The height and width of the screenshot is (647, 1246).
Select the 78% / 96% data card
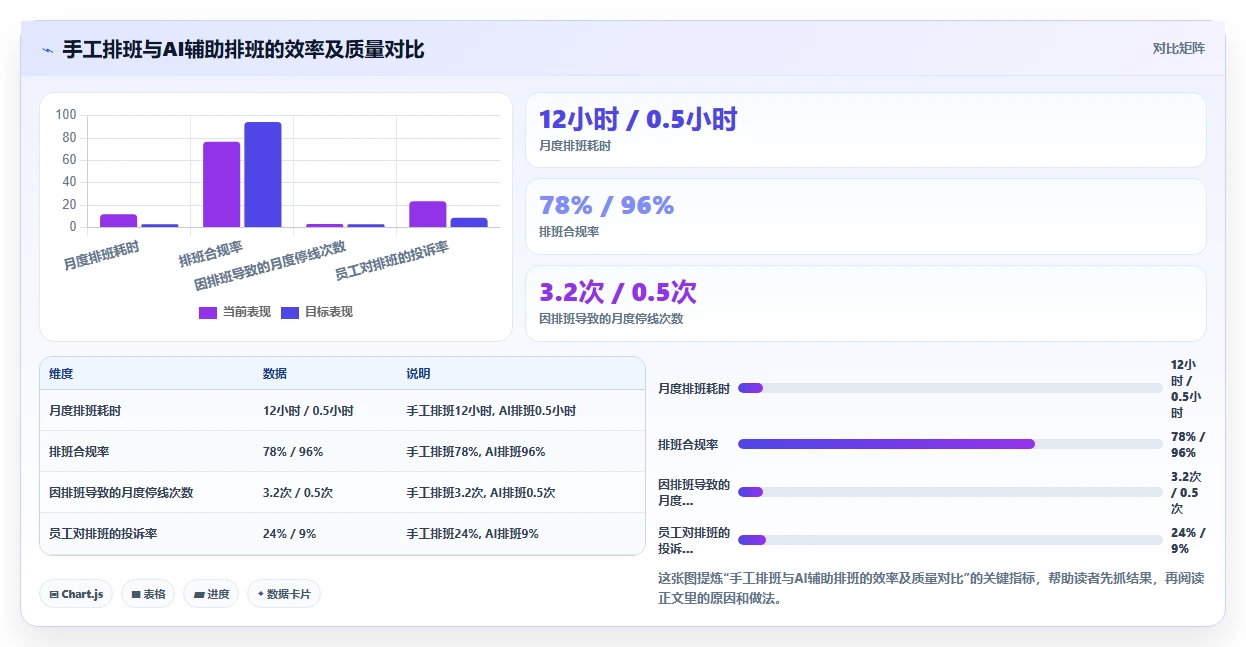(866, 216)
